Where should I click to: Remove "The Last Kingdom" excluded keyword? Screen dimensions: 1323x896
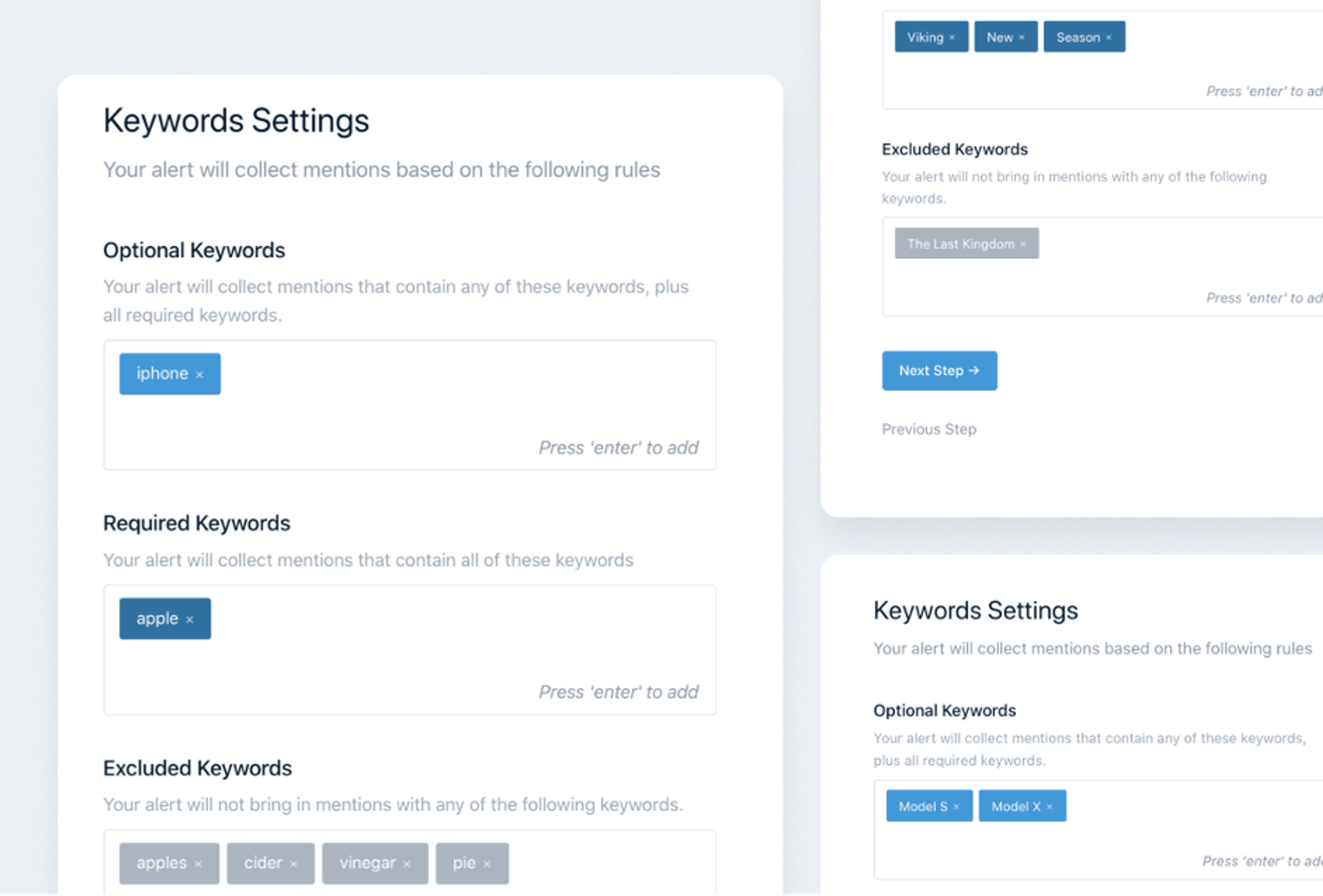tap(1024, 244)
